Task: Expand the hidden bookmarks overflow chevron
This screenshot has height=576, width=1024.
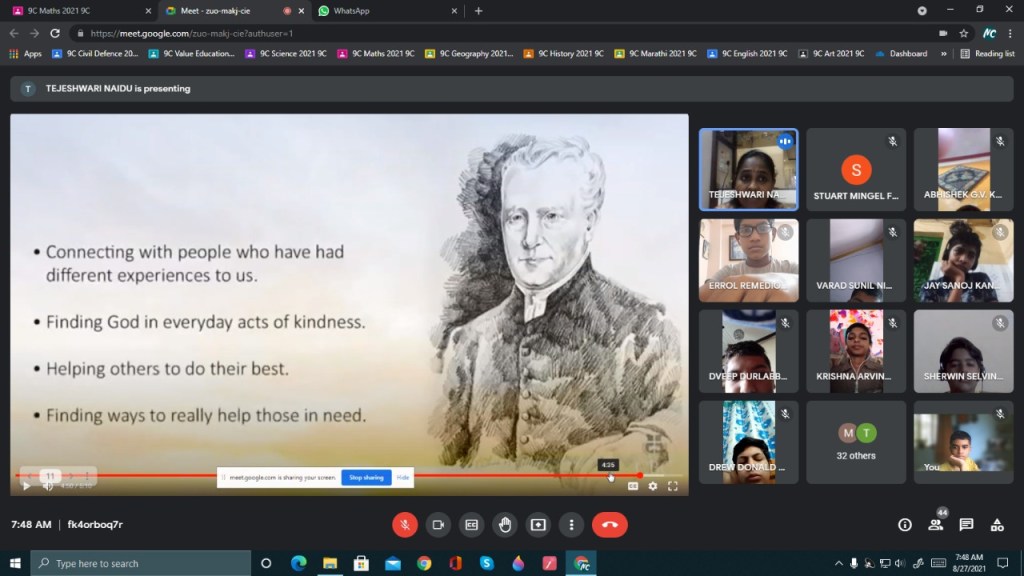Action: point(944,54)
